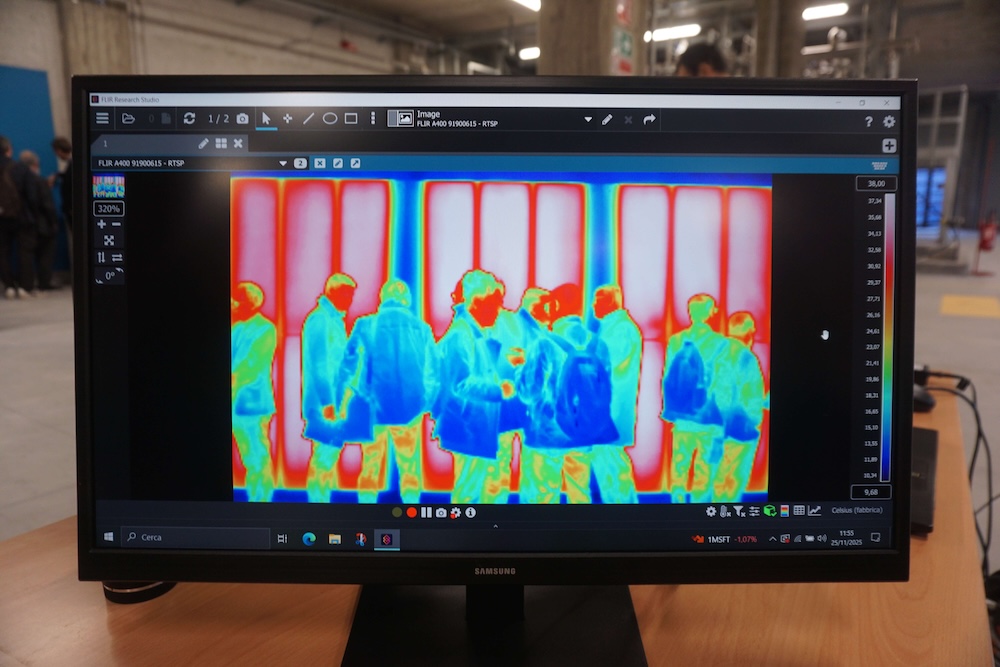Edit the 38,00 maximum temperature field
This screenshot has height=667, width=1000.
[x=875, y=183]
